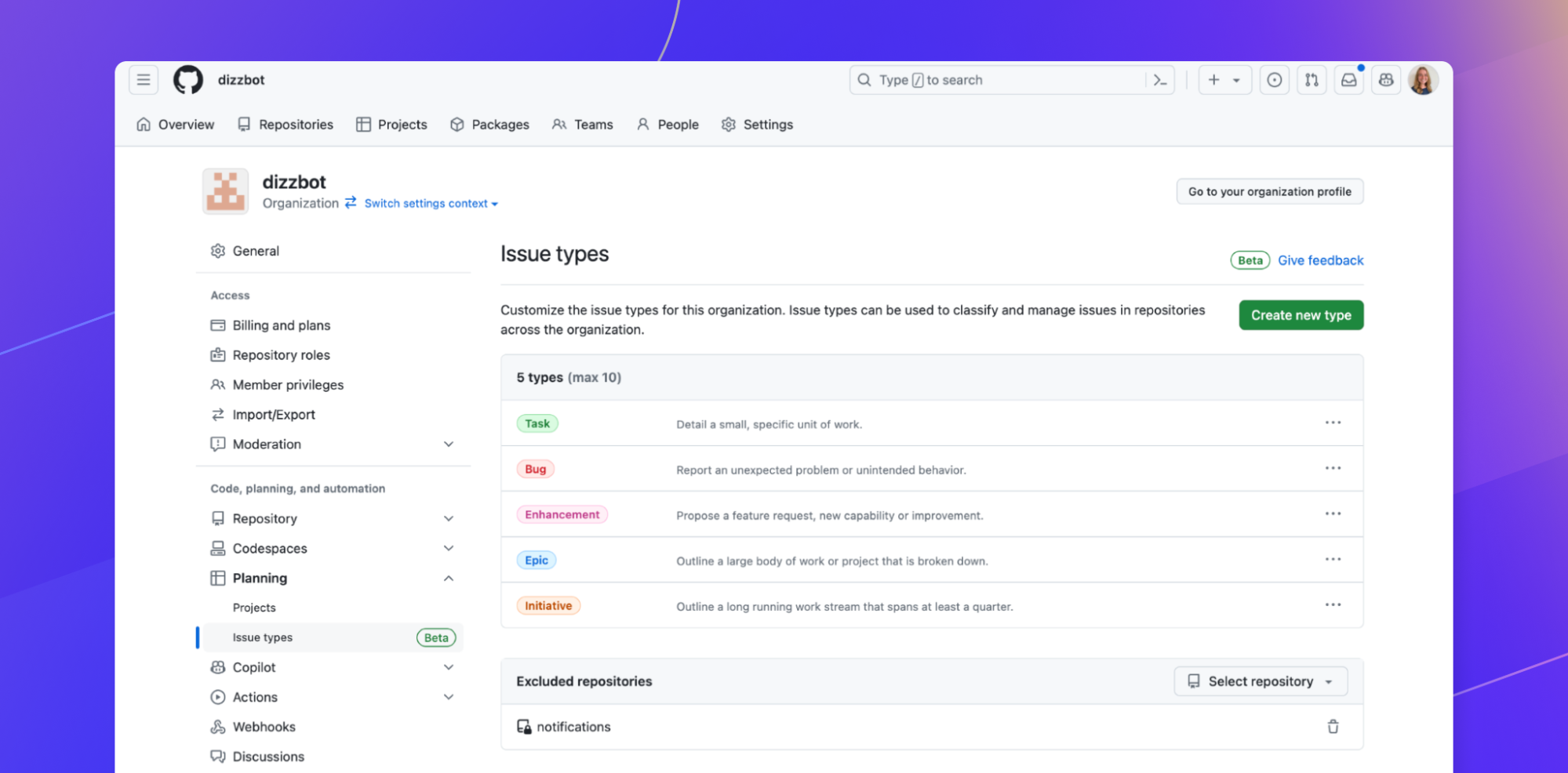The width and height of the screenshot is (1568, 773).
Task: Click the Copilot icon in the header
Action: point(1385,79)
